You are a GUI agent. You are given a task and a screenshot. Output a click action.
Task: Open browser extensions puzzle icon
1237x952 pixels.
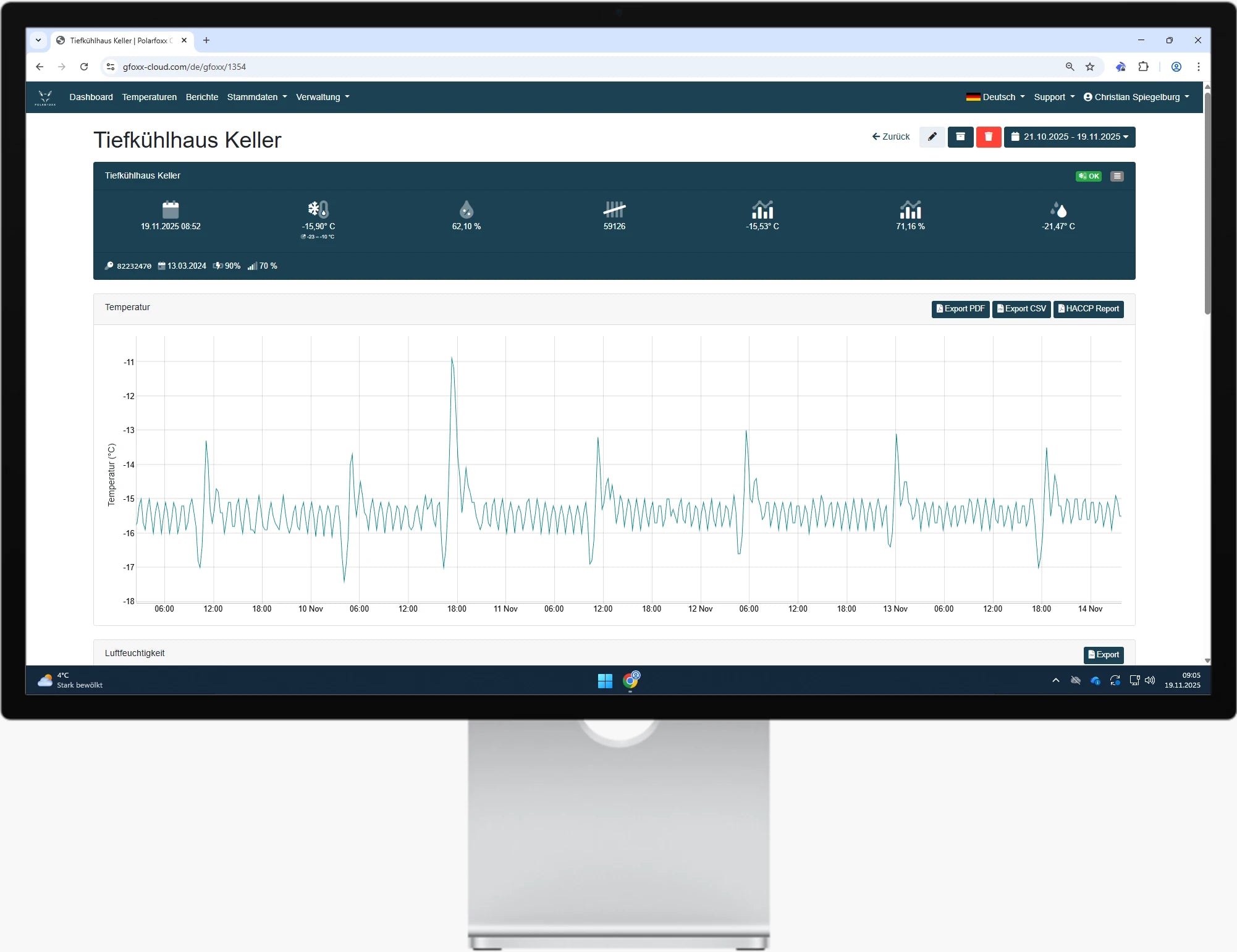[1143, 67]
